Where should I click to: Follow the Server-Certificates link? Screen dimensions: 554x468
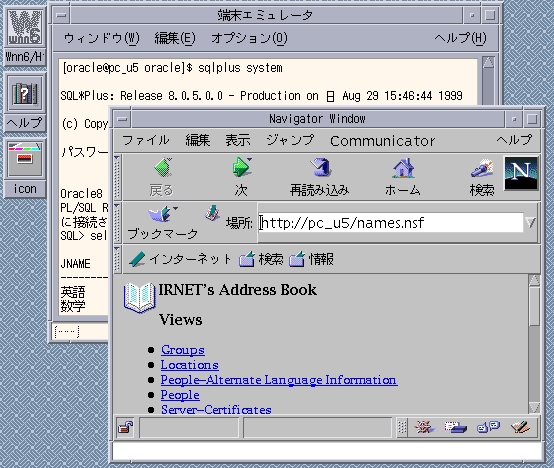click(216, 409)
